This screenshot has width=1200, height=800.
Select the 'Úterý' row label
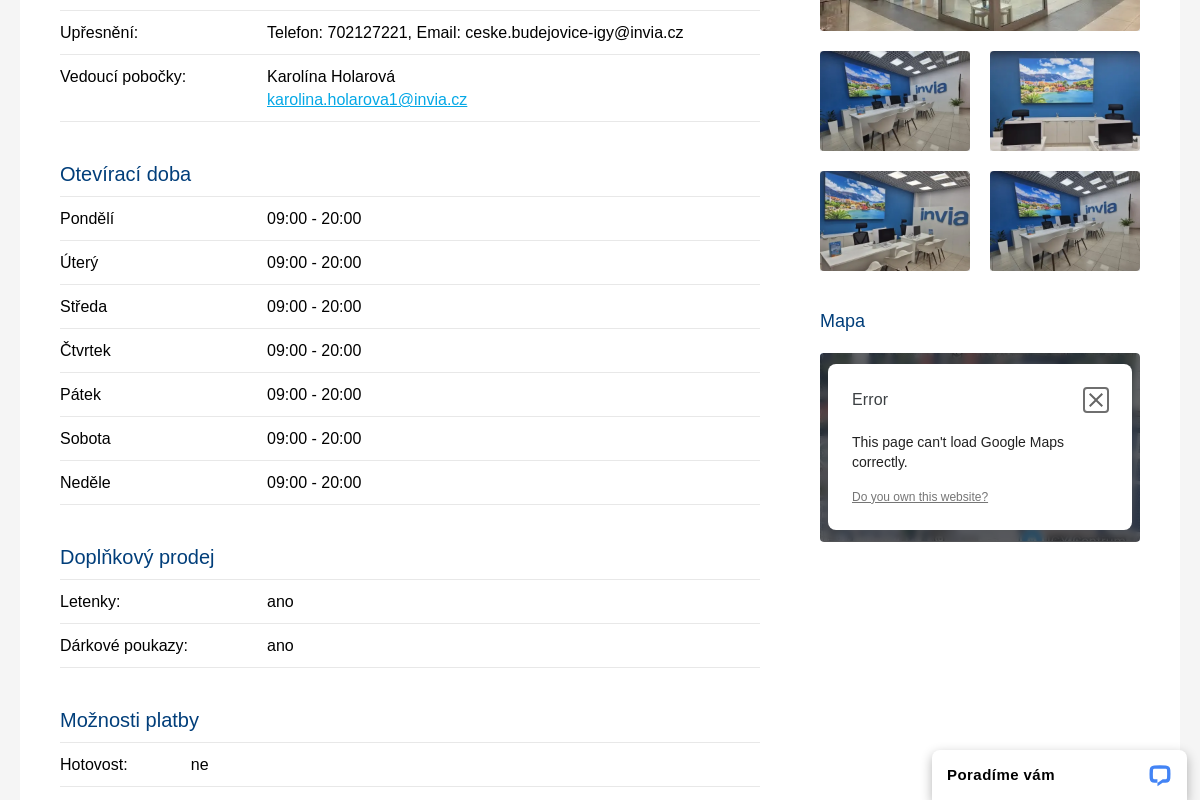tap(79, 263)
